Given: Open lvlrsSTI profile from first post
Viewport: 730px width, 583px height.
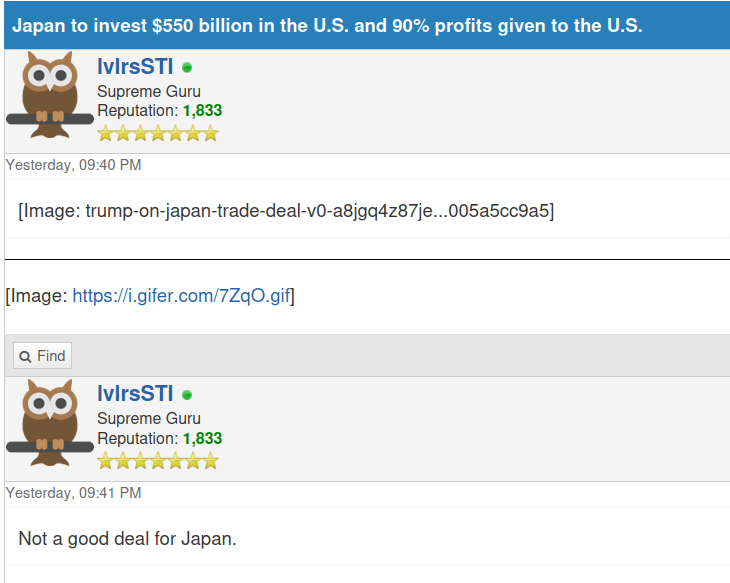Looking at the screenshot, I should (135, 67).
